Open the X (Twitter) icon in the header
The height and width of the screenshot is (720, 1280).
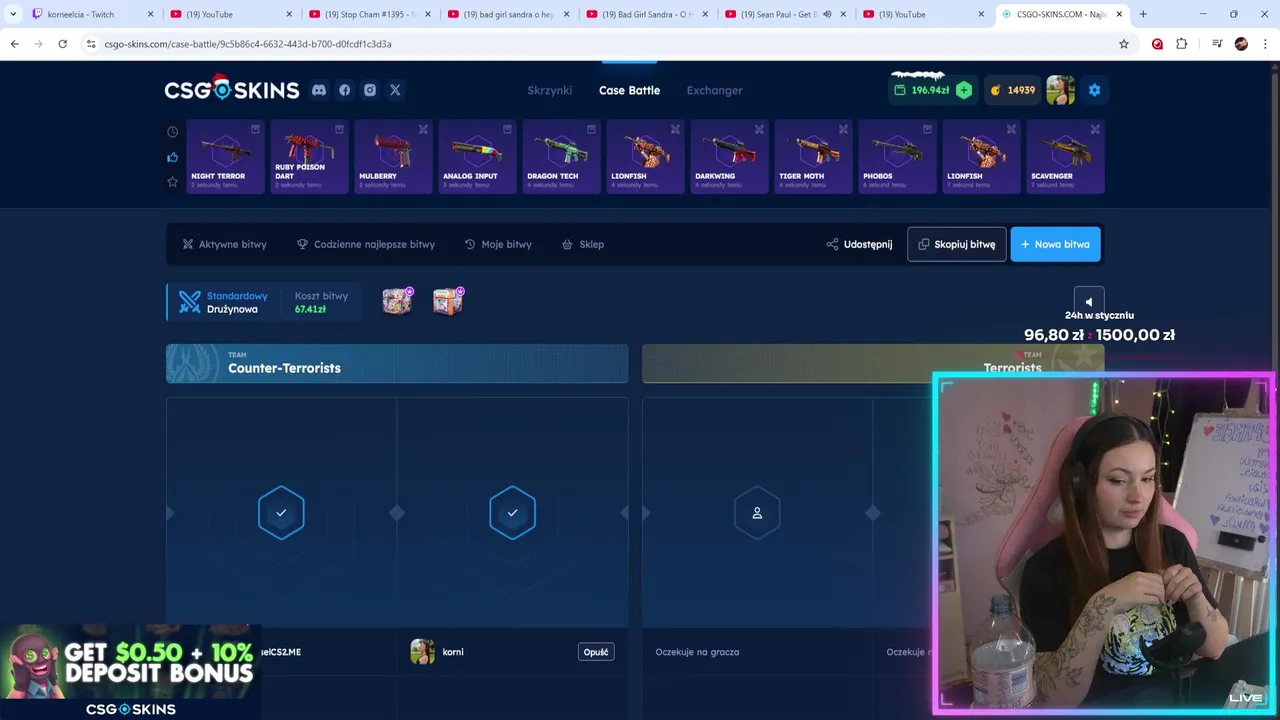(x=395, y=90)
